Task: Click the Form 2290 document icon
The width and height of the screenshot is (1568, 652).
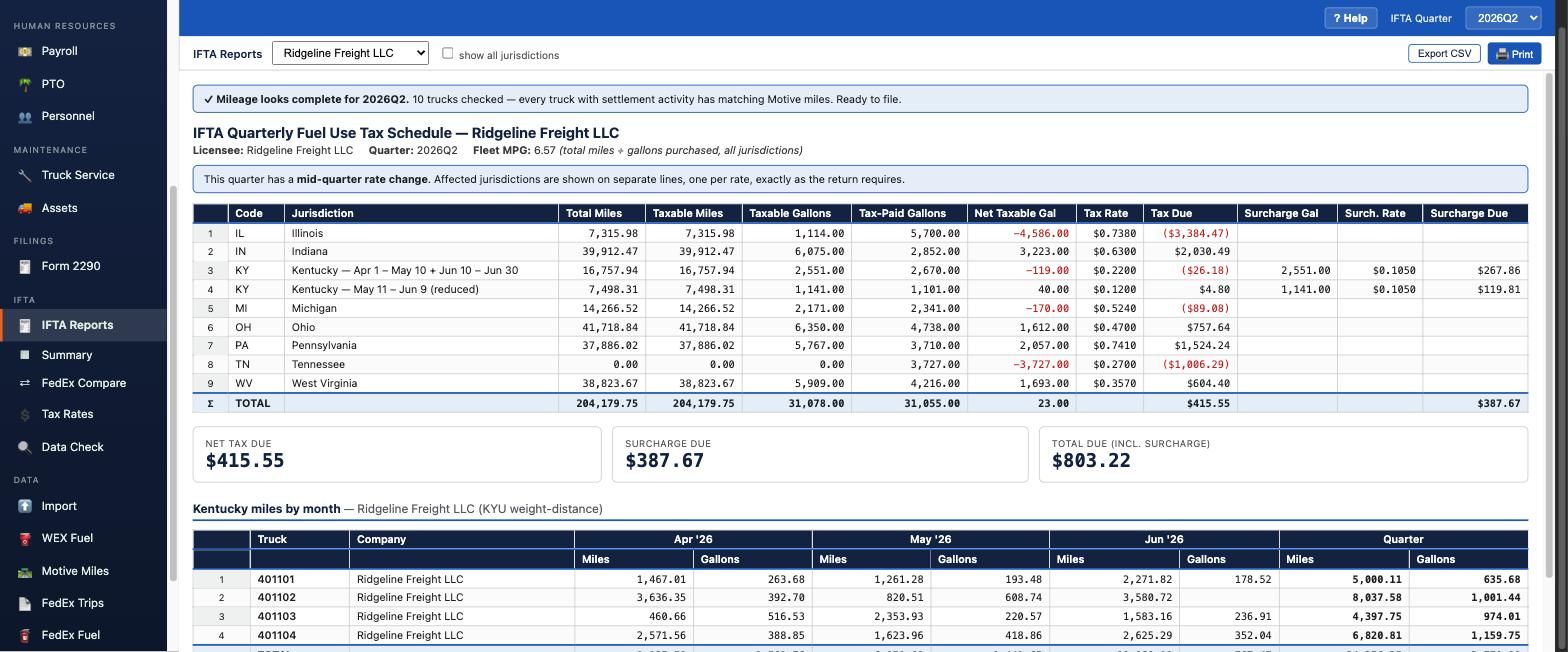Action: [25, 266]
